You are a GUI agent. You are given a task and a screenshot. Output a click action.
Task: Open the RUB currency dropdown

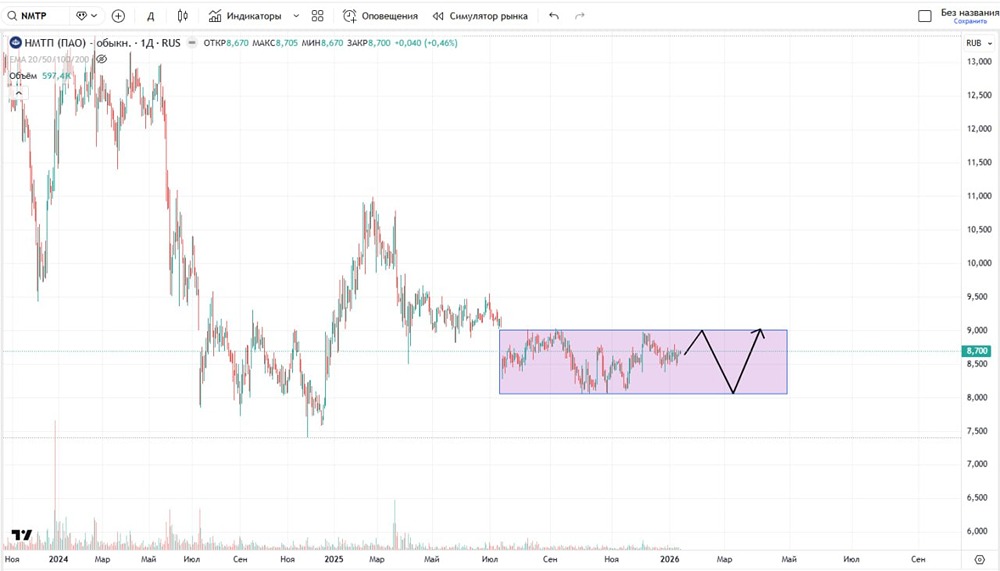tap(979, 43)
